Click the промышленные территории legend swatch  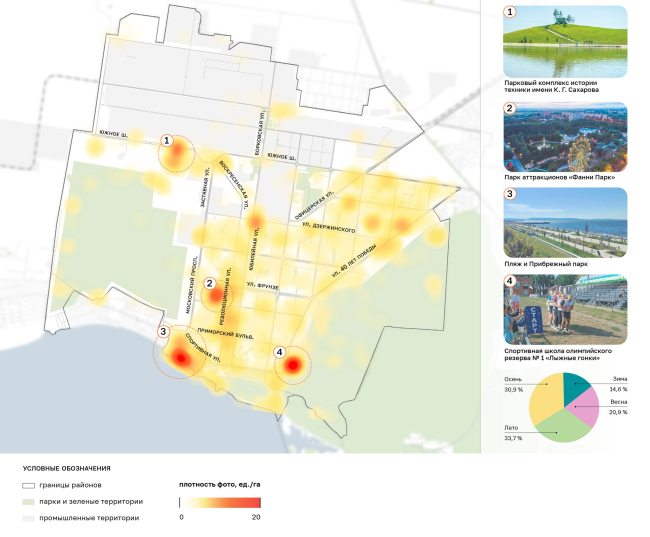click(26, 518)
